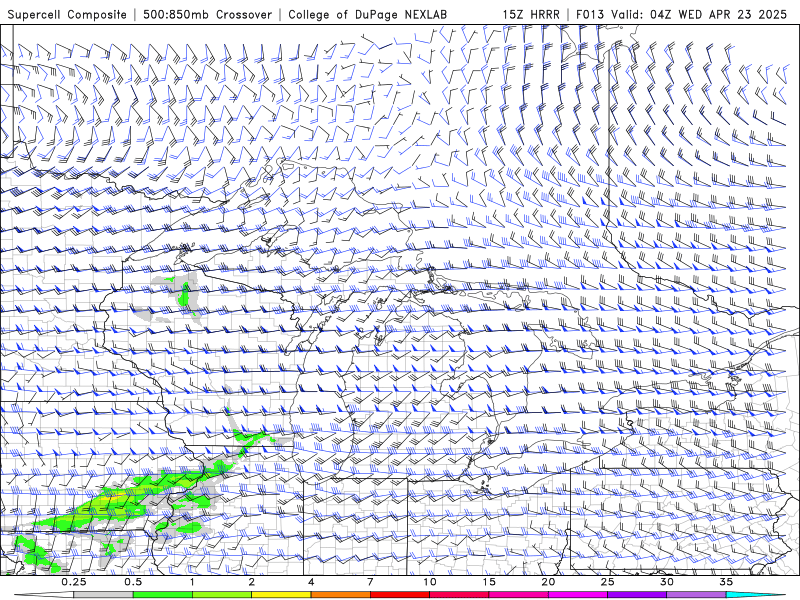The width and height of the screenshot is (800, 600).
Task: Click the cyan arrow tip at the color bar end
Action: pyautogui.click(x=756, y=595)
